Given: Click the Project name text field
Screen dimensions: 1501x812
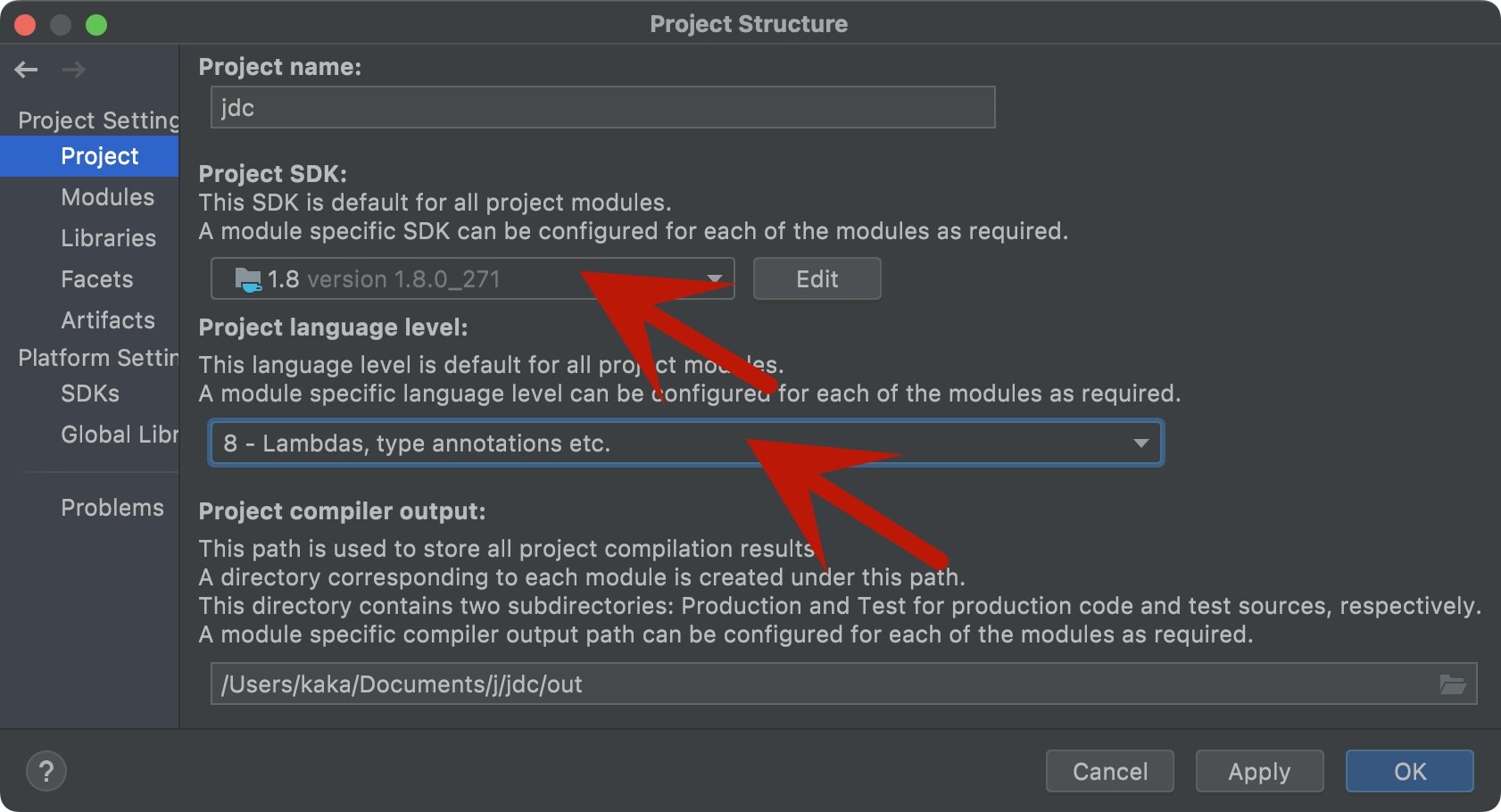Looking at the screenshot, I should click(x=602, y=108).
